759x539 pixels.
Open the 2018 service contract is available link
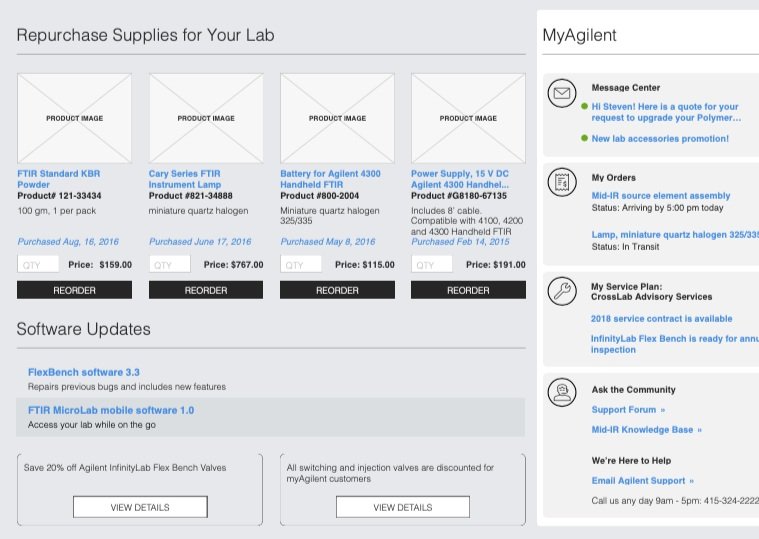click(661, 319)
